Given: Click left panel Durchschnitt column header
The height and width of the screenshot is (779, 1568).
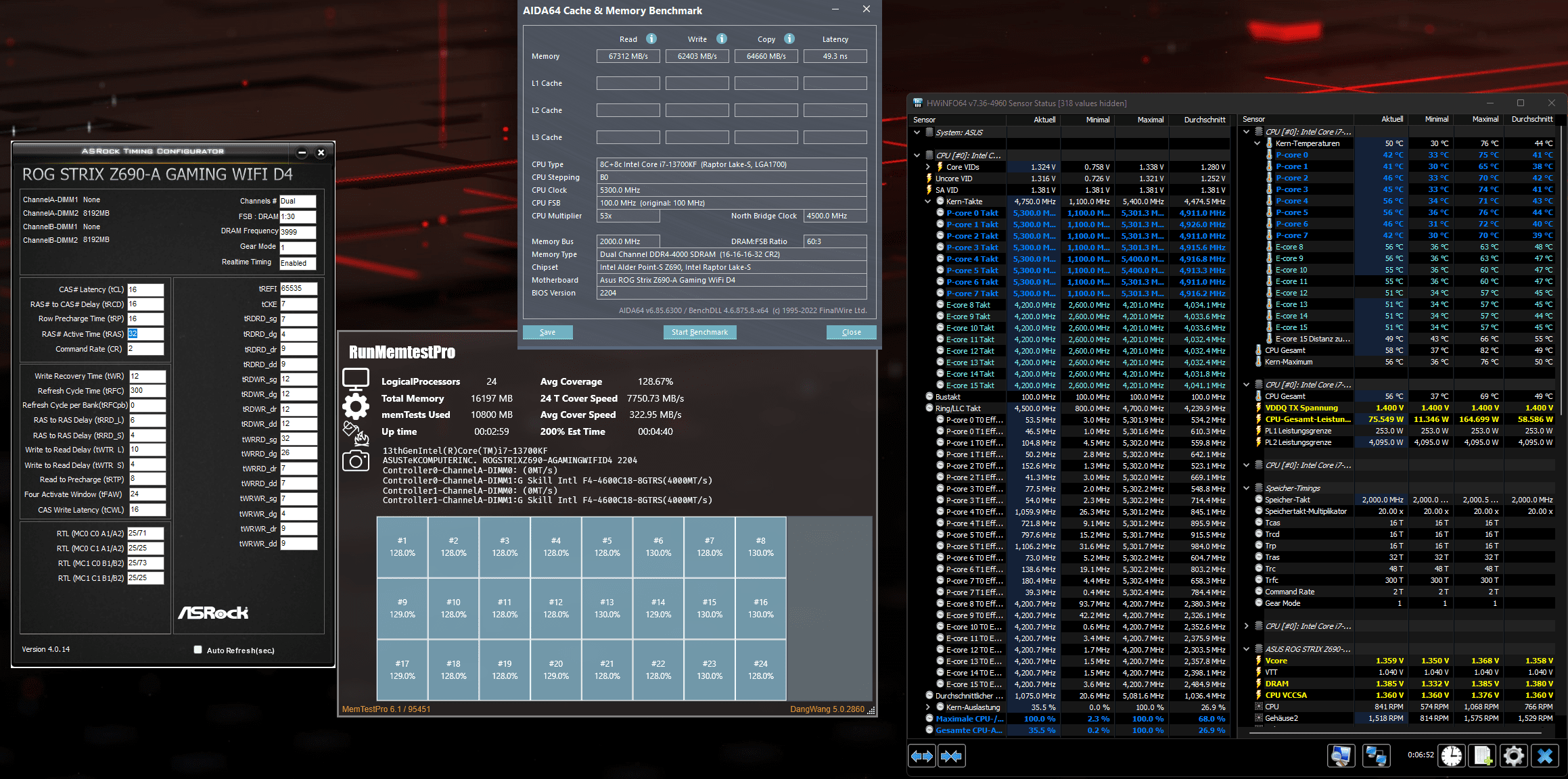Looking at the screenshot, I should pyautogui.click(x=1199, y=120).
